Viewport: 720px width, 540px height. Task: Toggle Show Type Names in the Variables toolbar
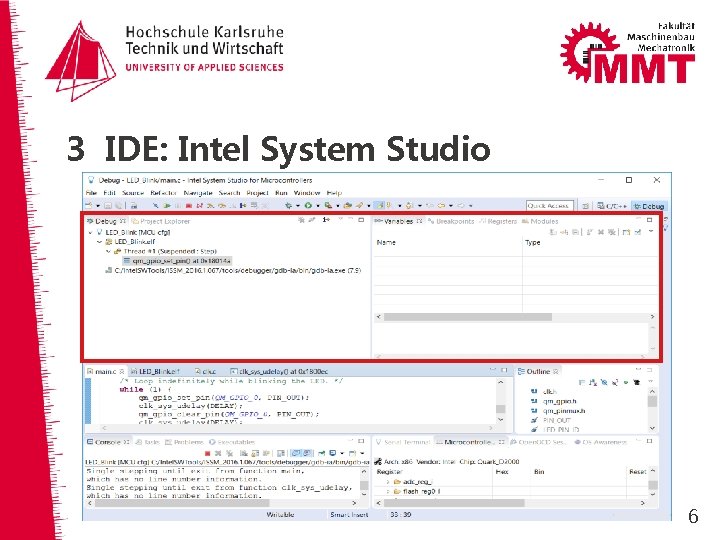pyautogui.click(x=553, y=232)
